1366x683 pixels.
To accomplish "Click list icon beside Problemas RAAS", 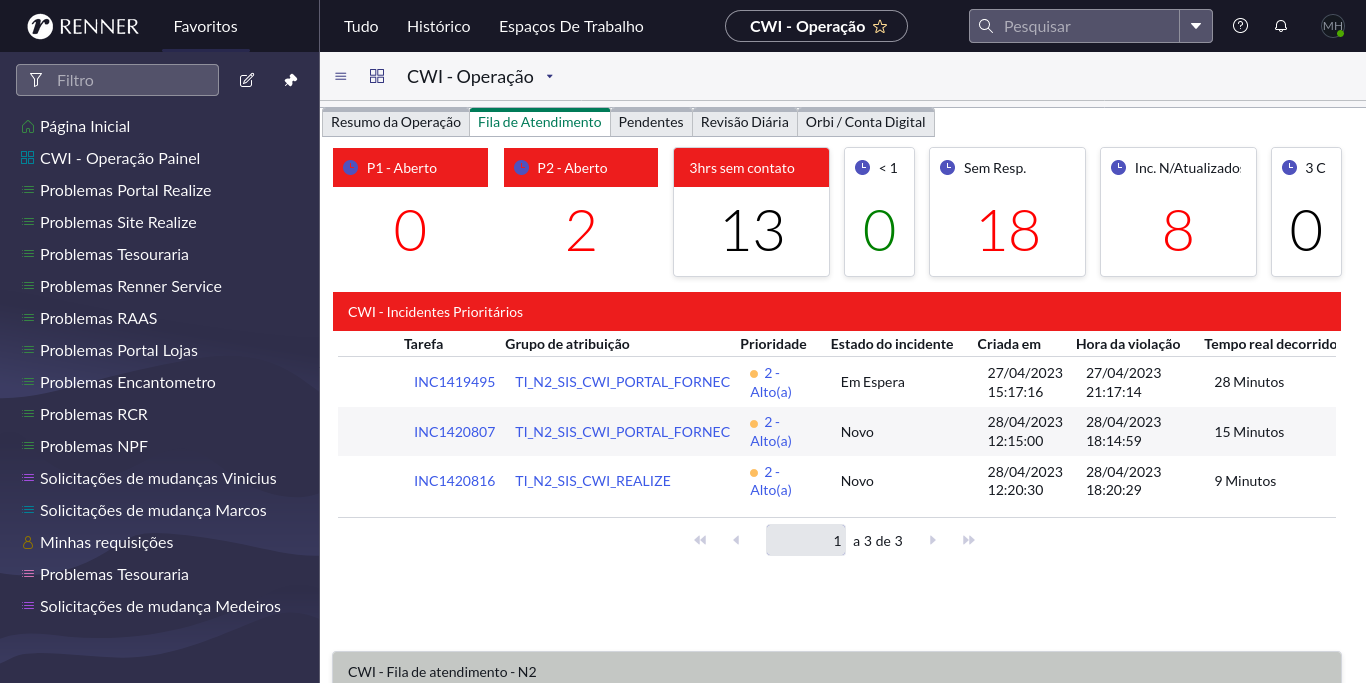I will tap(28, 319).
